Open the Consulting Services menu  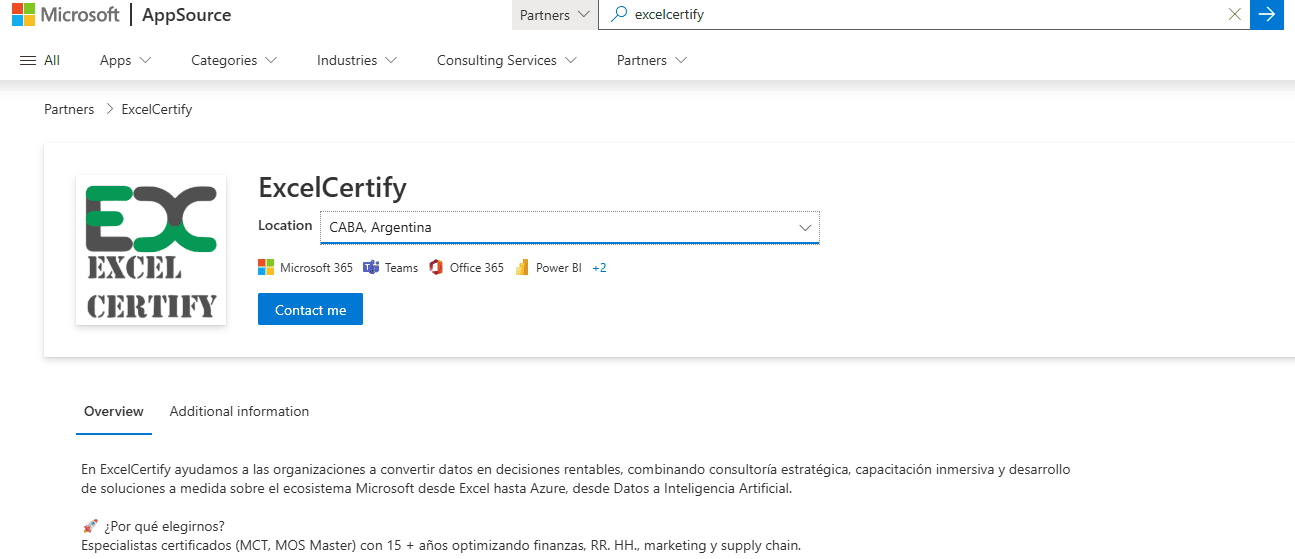click(x=507, y=60)
